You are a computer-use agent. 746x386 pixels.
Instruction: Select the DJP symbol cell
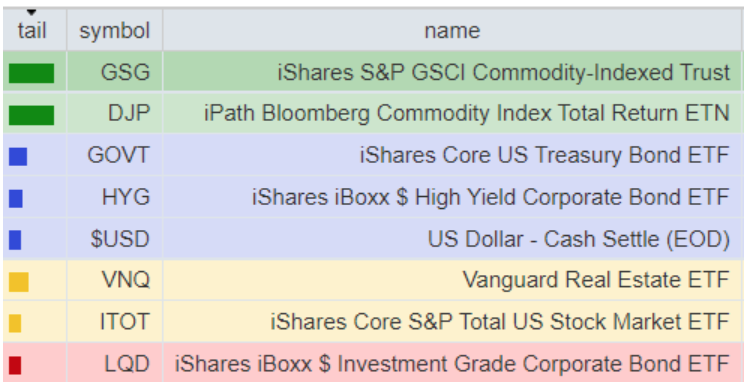(115, 113)
